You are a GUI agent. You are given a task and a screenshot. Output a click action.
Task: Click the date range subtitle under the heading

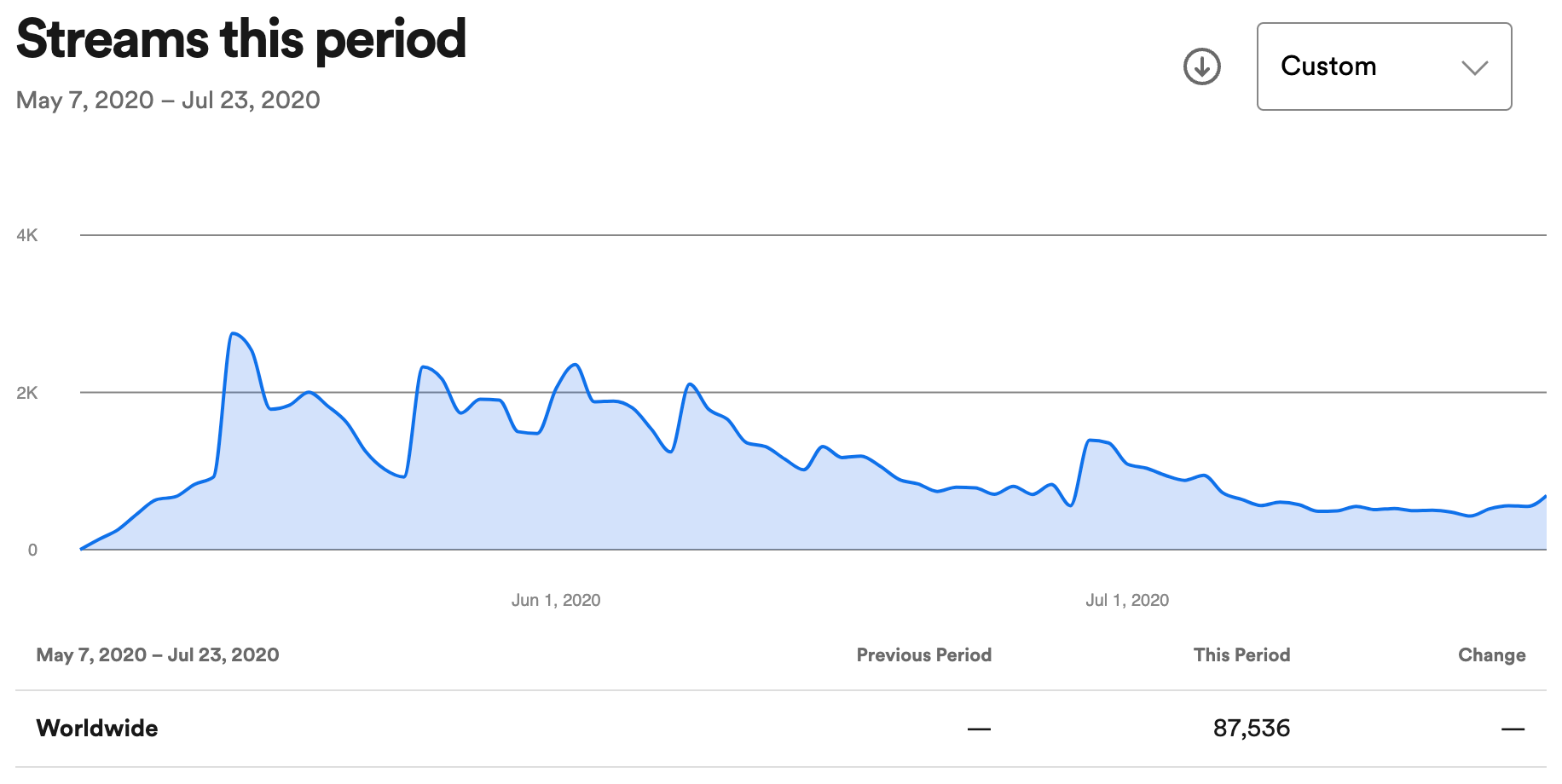[168, 101]
